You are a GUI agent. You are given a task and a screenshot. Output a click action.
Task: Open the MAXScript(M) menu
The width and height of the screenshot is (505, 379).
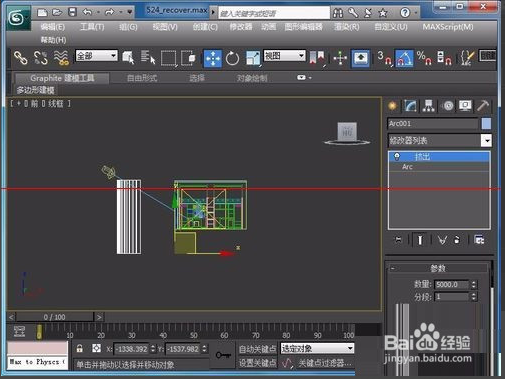tap(448, 27)
